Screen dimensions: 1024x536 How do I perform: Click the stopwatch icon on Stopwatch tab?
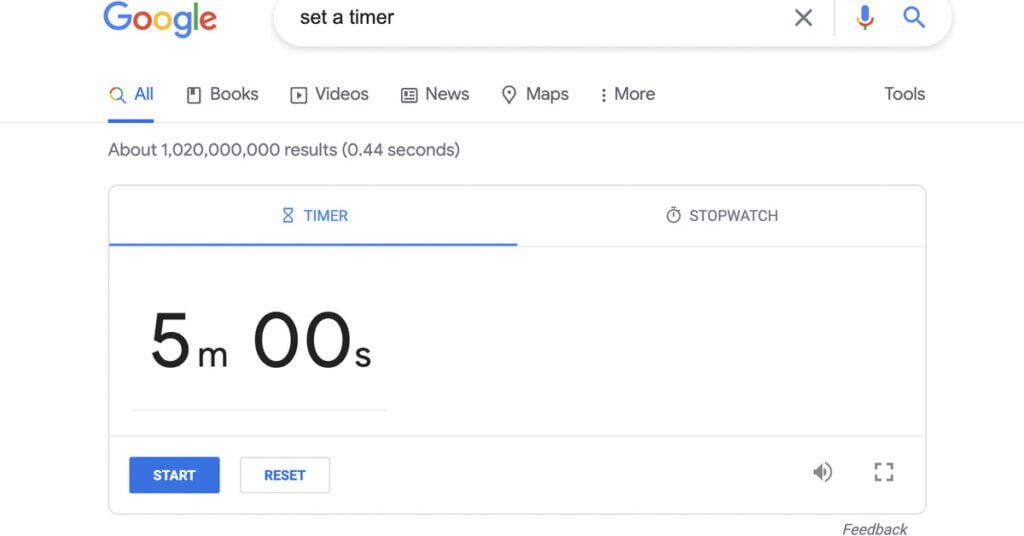tap(673, 216)
